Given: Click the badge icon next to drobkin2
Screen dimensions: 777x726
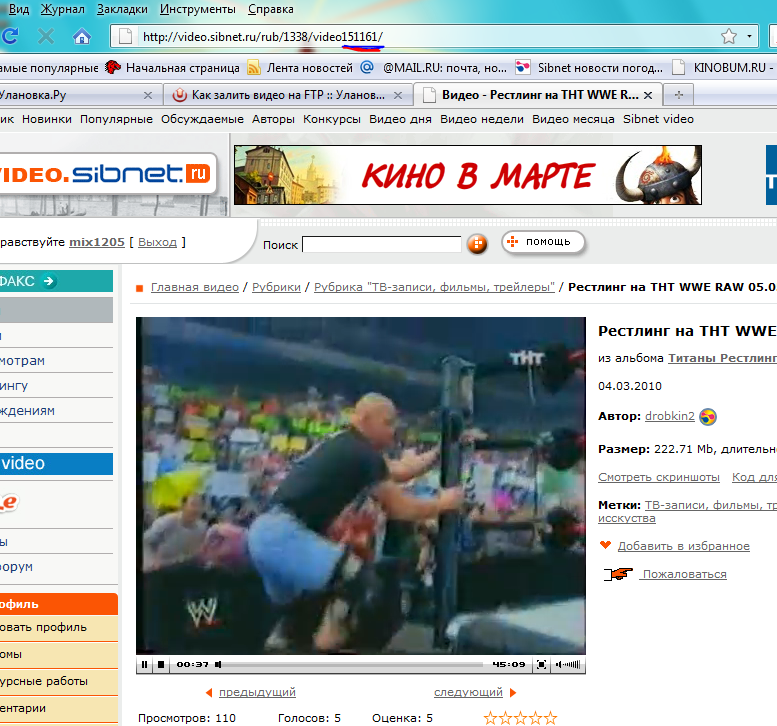Looking at the screenshot, I should [x=708, y=417].
